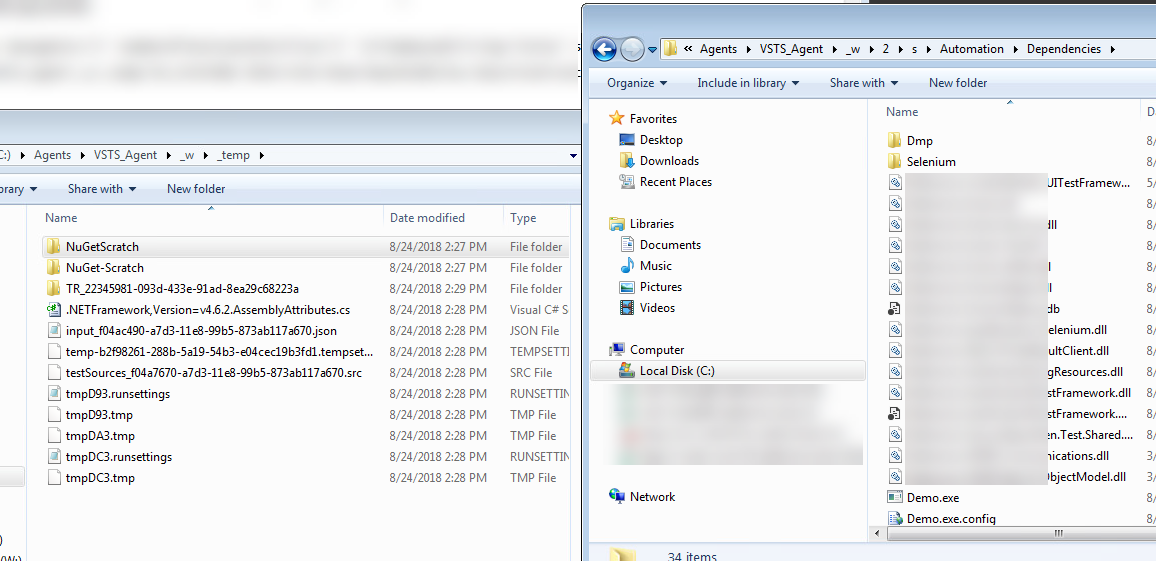Click the Downloads folder icon in Favorites

[x=627, y=161]
